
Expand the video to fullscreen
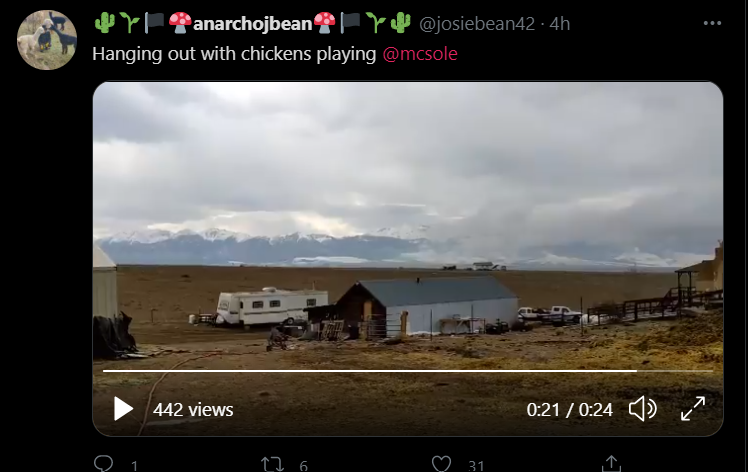(693, 409)
